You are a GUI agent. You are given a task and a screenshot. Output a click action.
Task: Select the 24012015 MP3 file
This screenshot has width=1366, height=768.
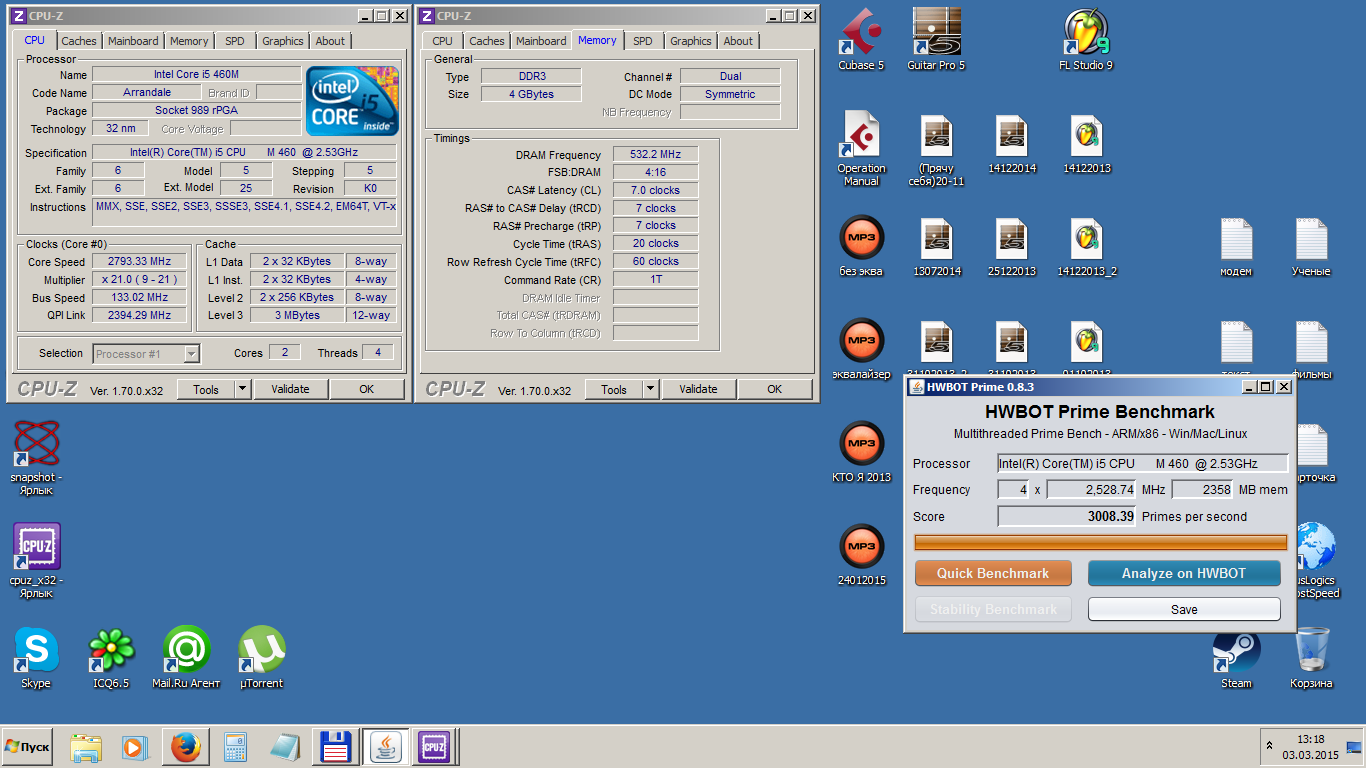861,555
